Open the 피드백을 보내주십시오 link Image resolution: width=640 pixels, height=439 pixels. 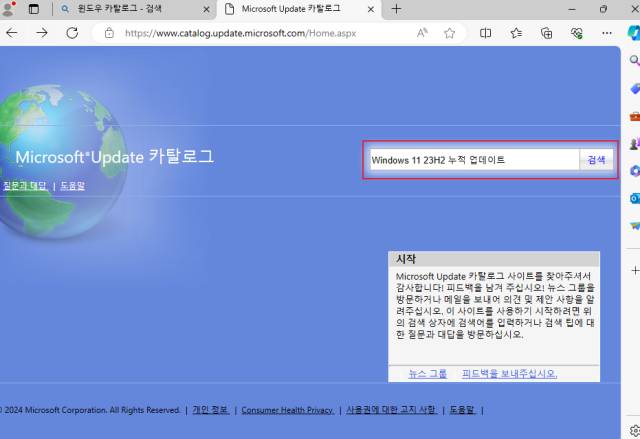click(509, 374)
